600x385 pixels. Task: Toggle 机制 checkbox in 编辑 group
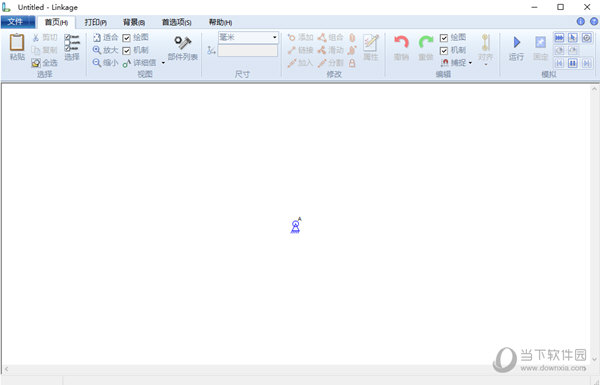click(x=444, y=51)
